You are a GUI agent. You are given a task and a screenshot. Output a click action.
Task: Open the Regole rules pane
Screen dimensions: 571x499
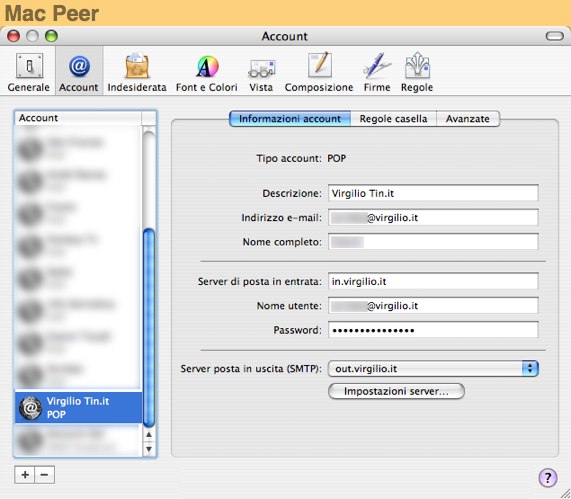click(x=417, y=72)
